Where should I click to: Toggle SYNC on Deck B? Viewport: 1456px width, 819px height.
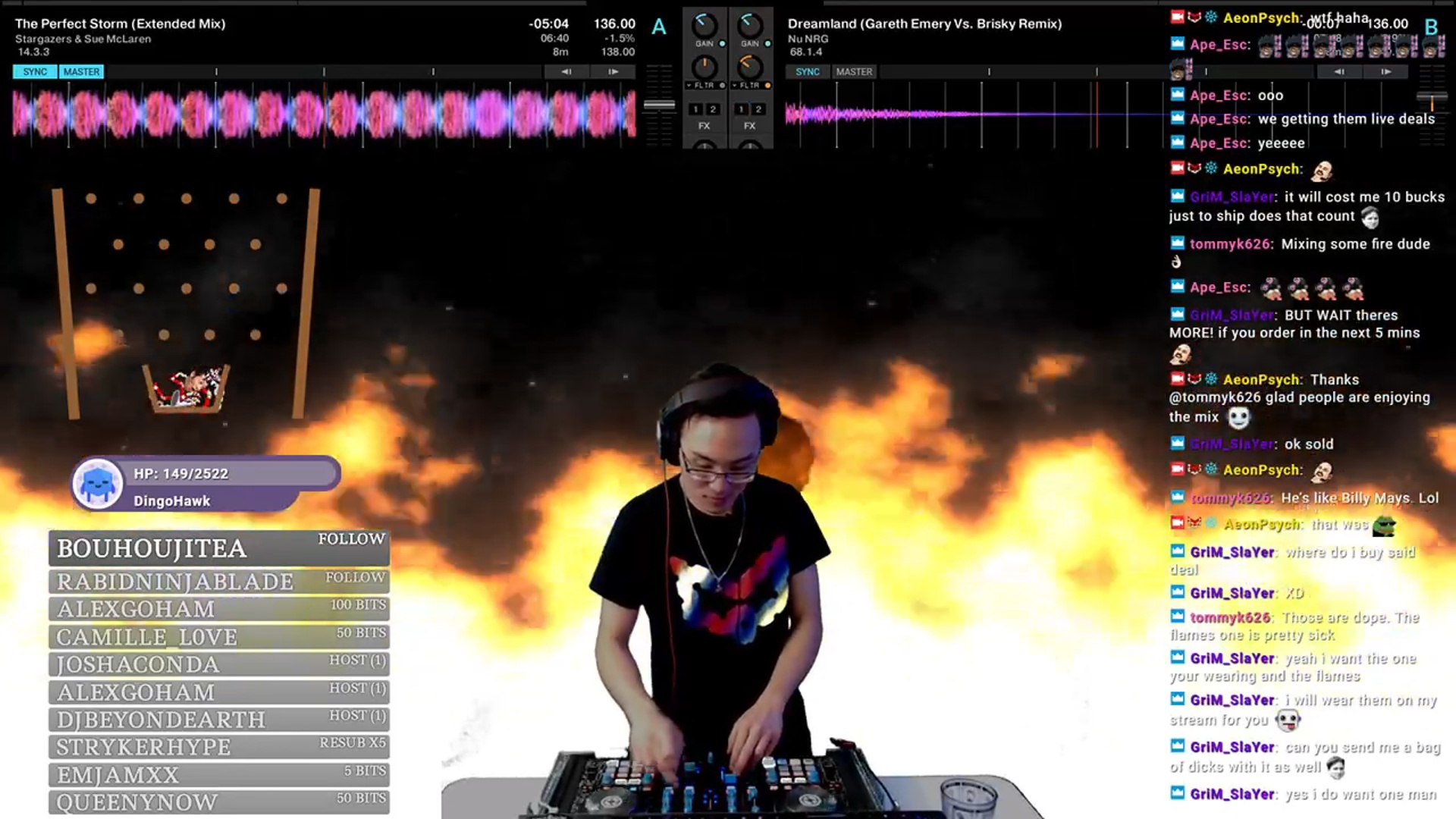coord(807,71)
